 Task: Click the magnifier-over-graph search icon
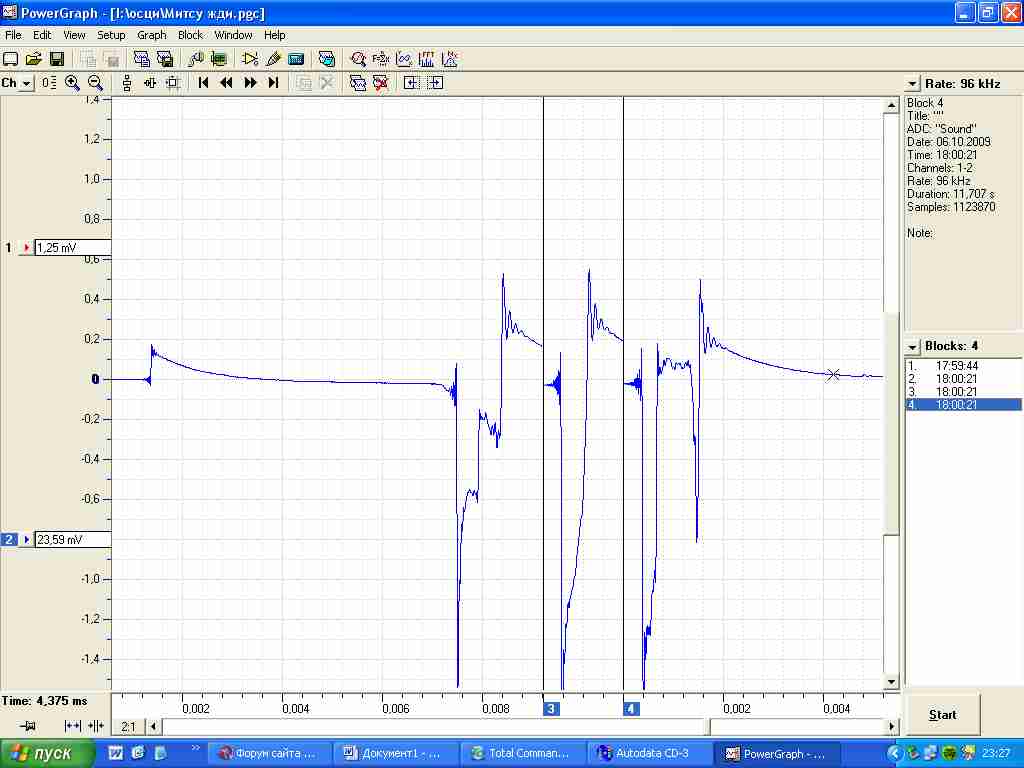click(x=358, y=59)
